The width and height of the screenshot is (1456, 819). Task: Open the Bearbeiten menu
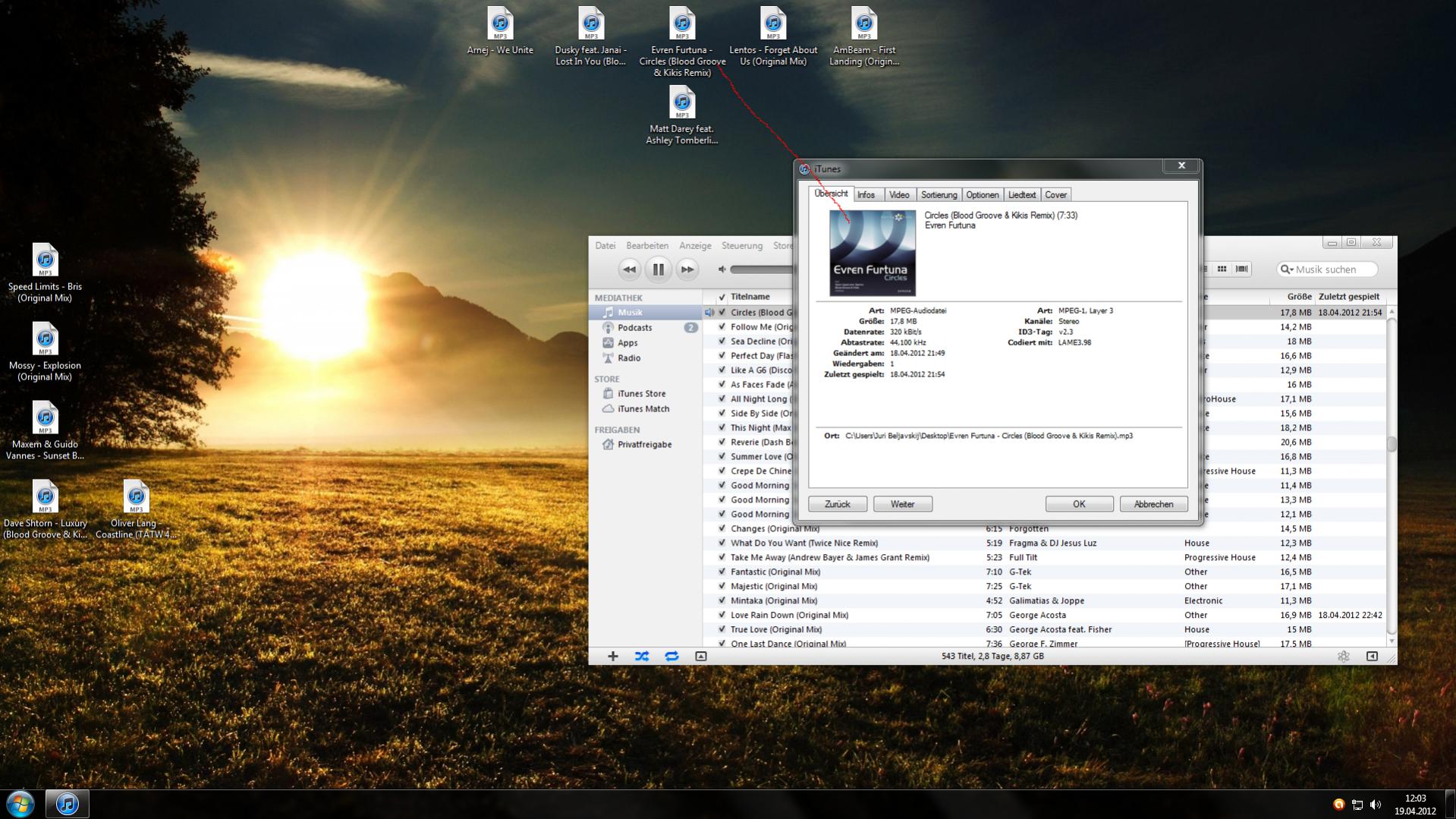coord(647,246)
